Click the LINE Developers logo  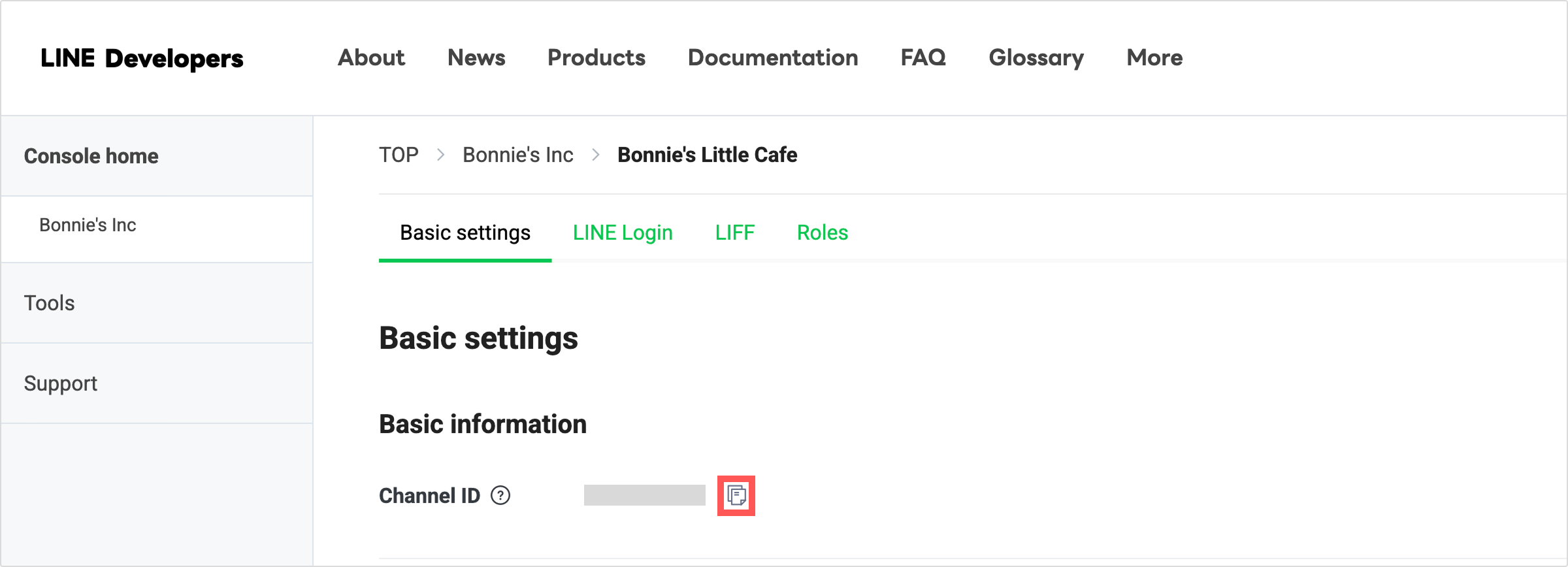pyautogui.click(x=142, y=58)
